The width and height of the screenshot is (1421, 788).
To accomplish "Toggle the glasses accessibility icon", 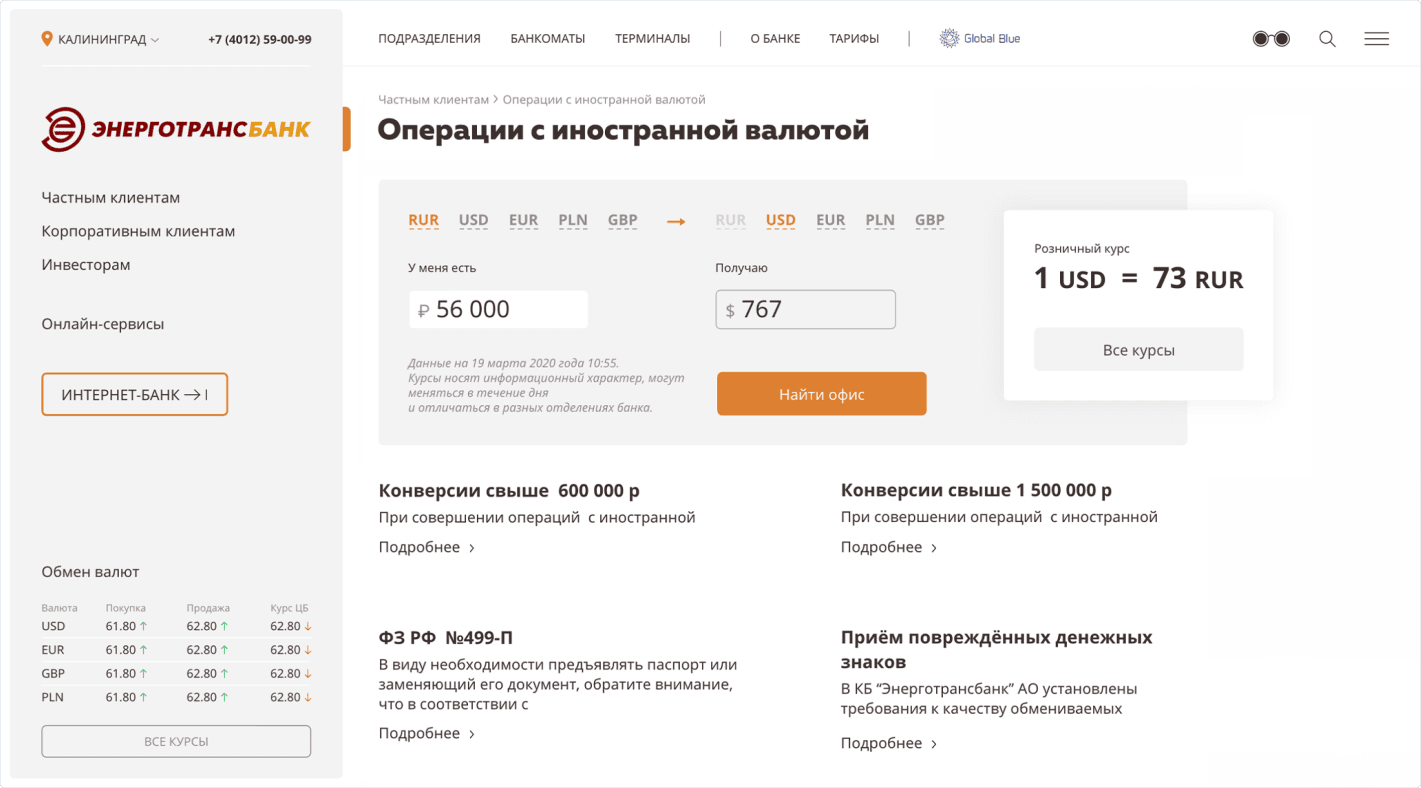I will 1271,39.
